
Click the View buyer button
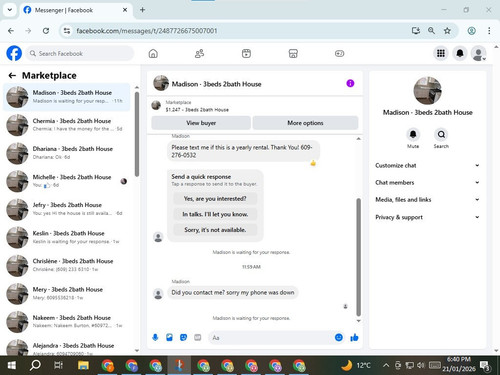(x=201, y=123)
